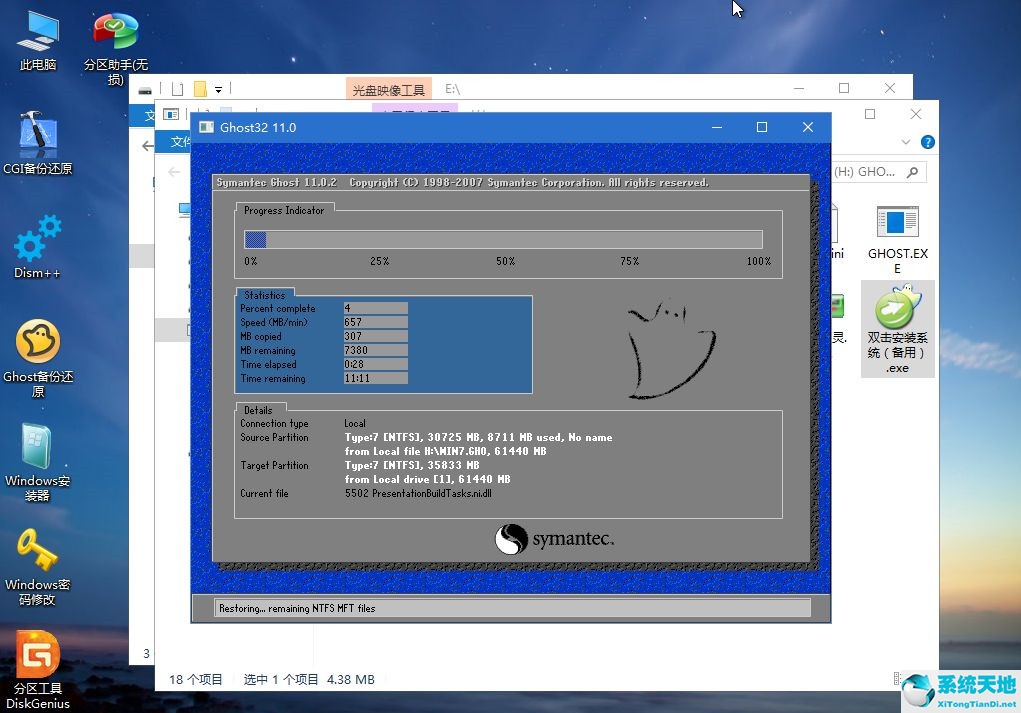
Task: Open the New Folder icon in quick access
Action: [x=198, y=88]
